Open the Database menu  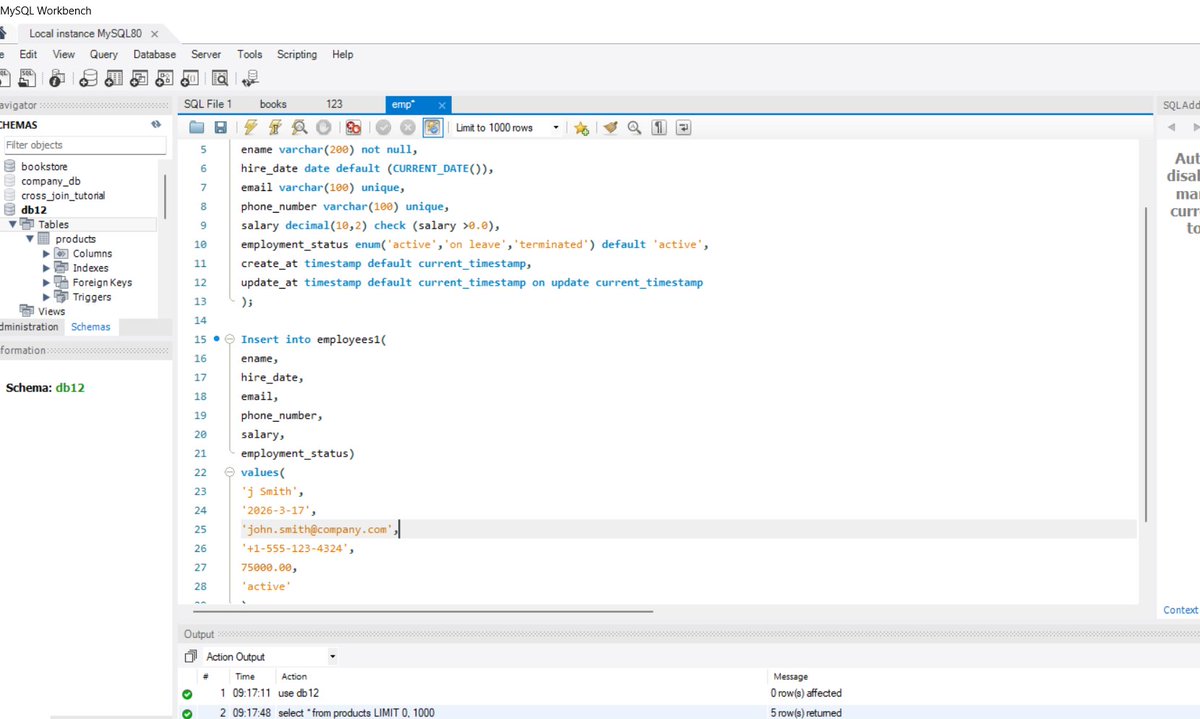[155, 54]
